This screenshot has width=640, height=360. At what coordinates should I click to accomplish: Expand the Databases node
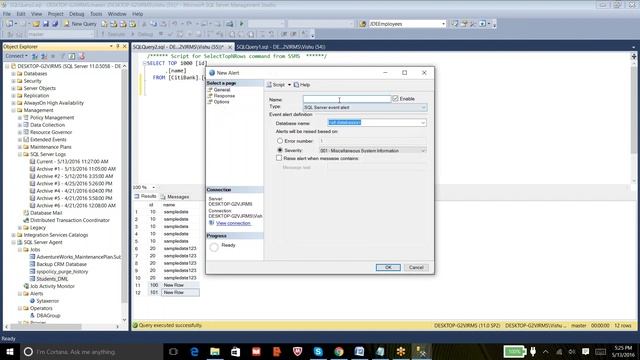point(13,73)
